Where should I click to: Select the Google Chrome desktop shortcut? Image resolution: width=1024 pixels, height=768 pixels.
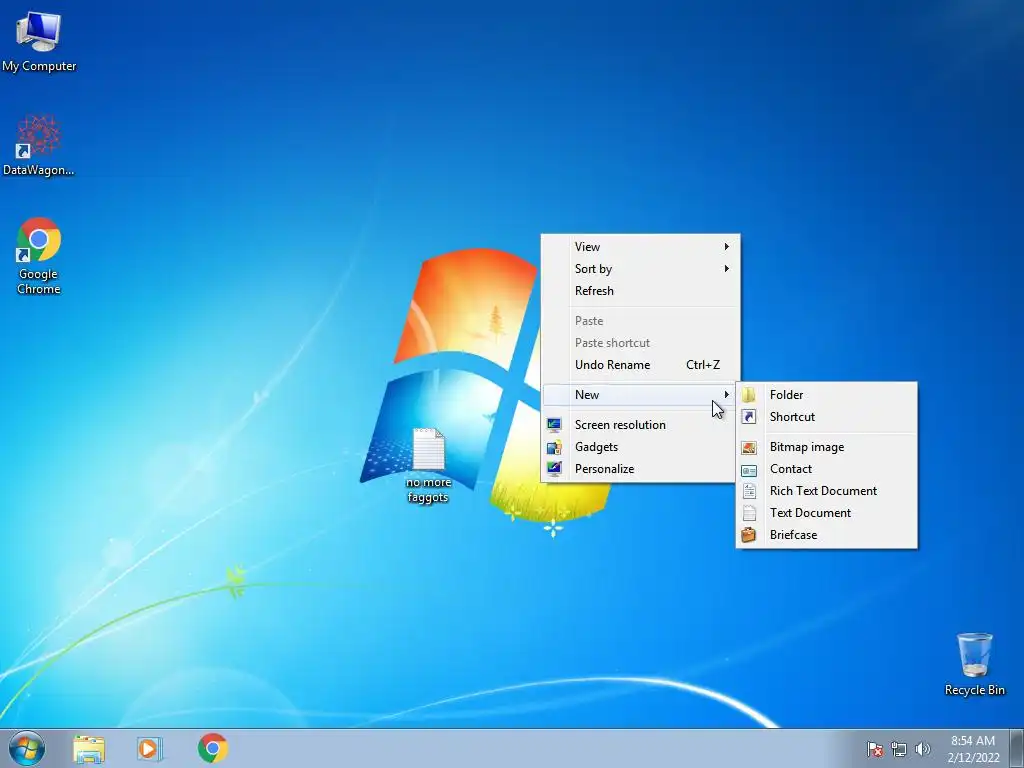point(39,256)
